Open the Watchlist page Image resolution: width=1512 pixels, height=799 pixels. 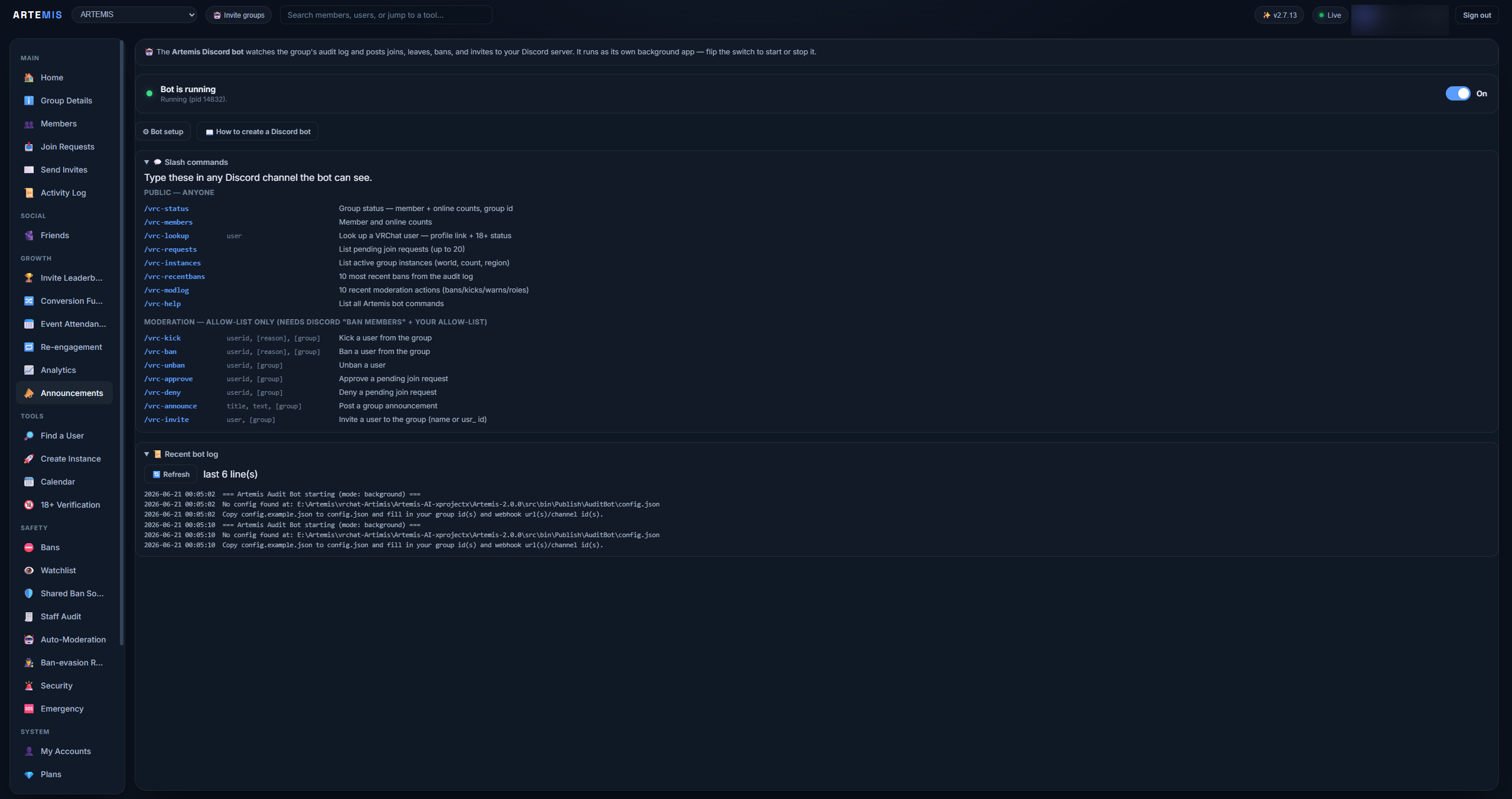point(64,570)
